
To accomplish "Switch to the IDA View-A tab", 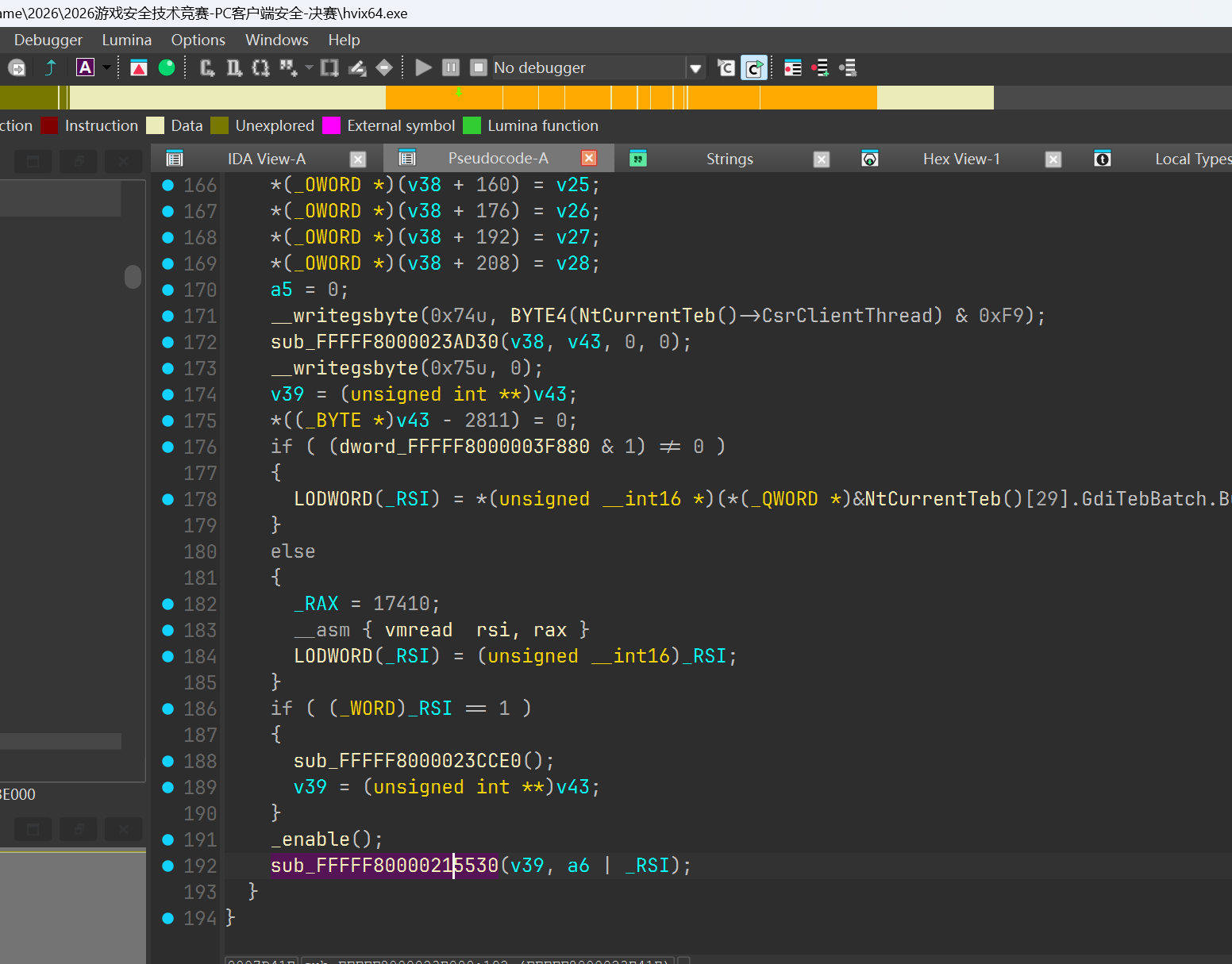I will pos(266,159).
